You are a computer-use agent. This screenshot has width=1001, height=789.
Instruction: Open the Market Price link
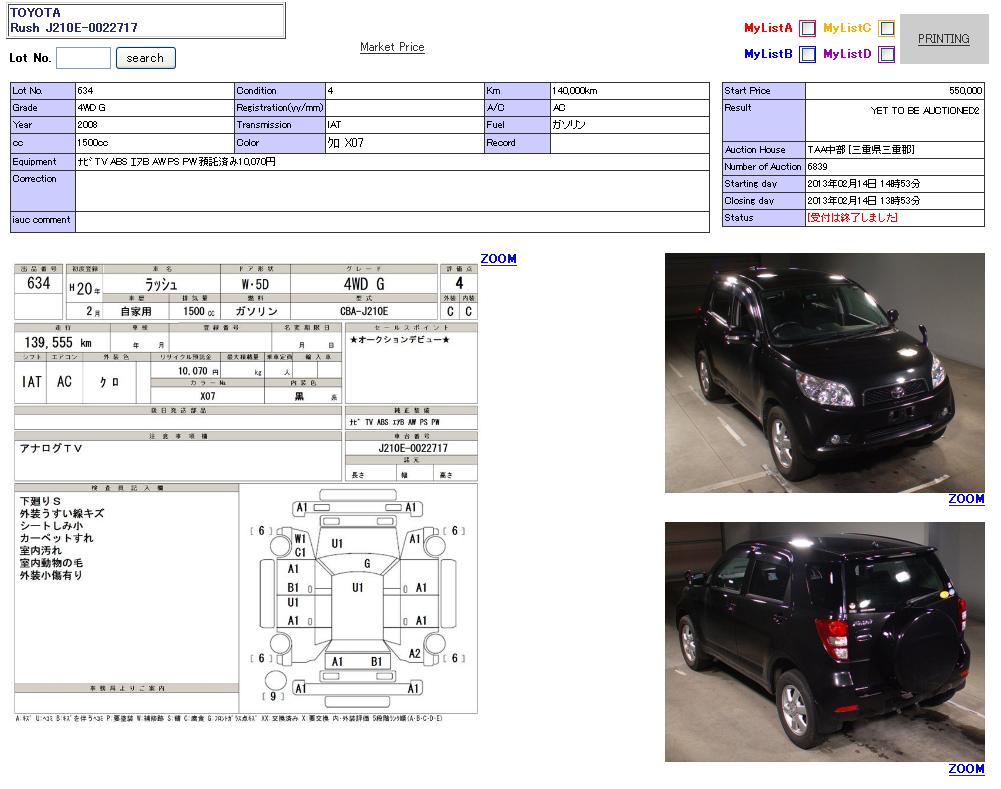(x=392, y=47)
